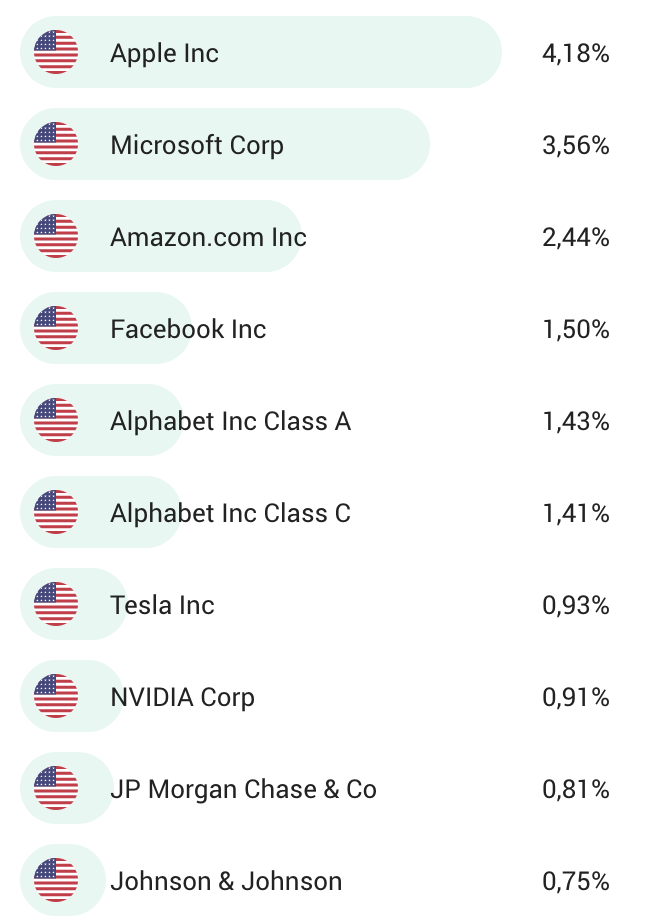Click the 4,18% weight for Apple
646x924 pixels.
576,54
